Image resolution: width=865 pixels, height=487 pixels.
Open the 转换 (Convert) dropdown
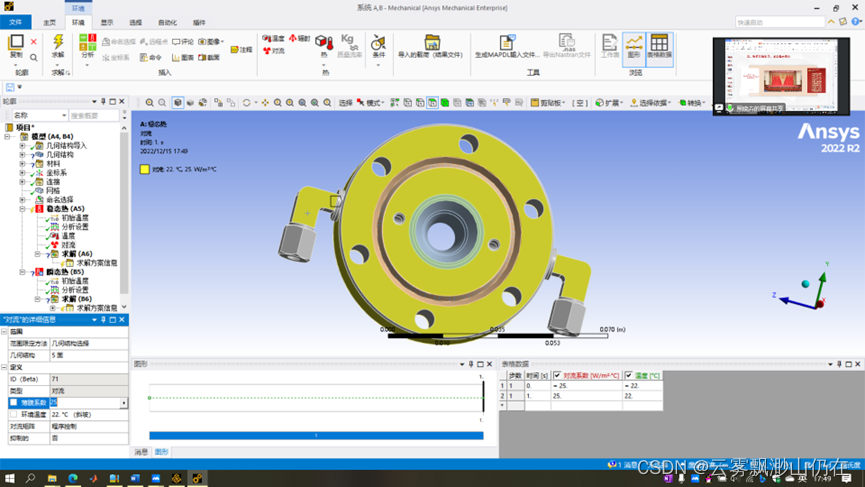pyautogui.click(x=692, y=103)
